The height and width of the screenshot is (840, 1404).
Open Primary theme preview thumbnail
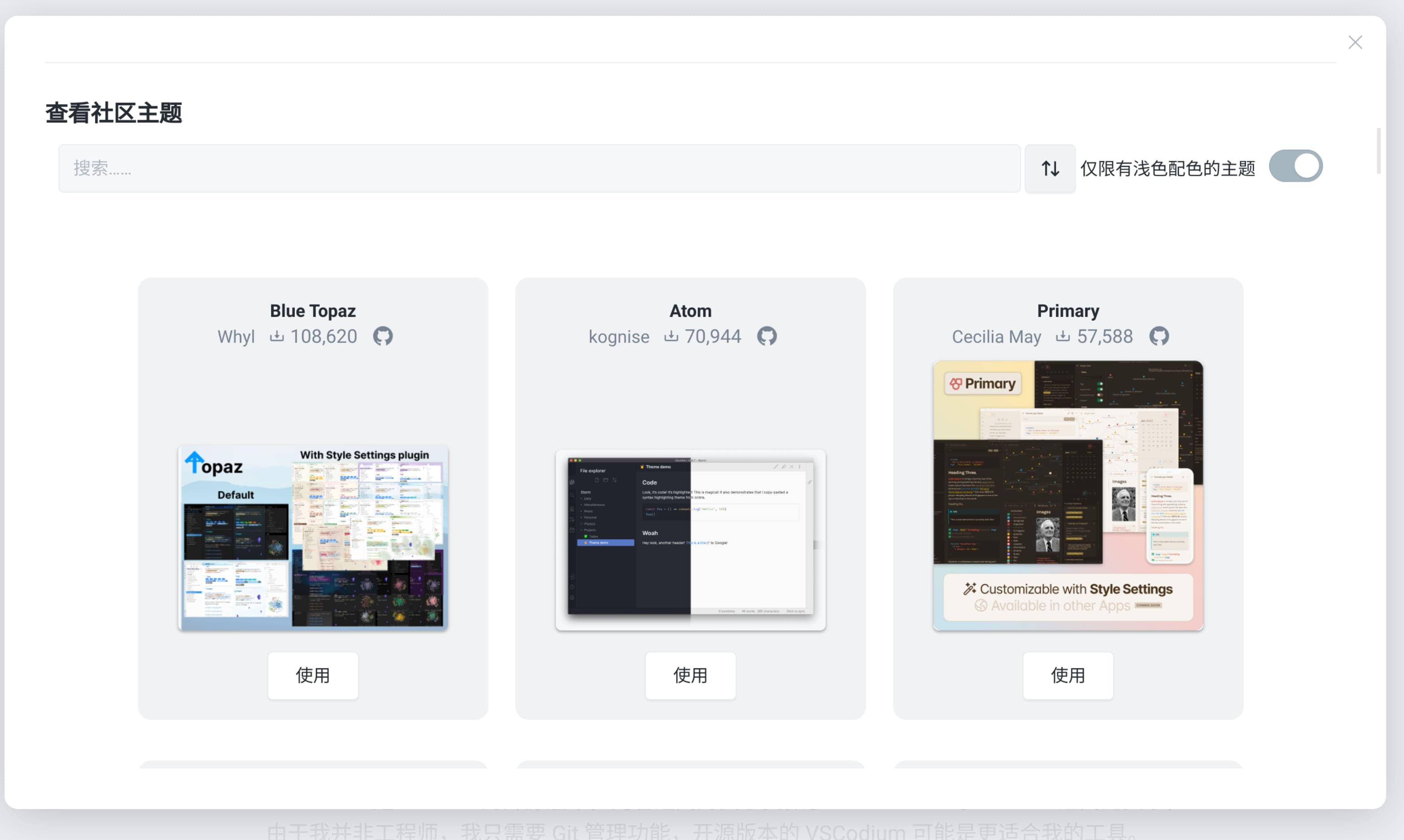[1068, 496]
